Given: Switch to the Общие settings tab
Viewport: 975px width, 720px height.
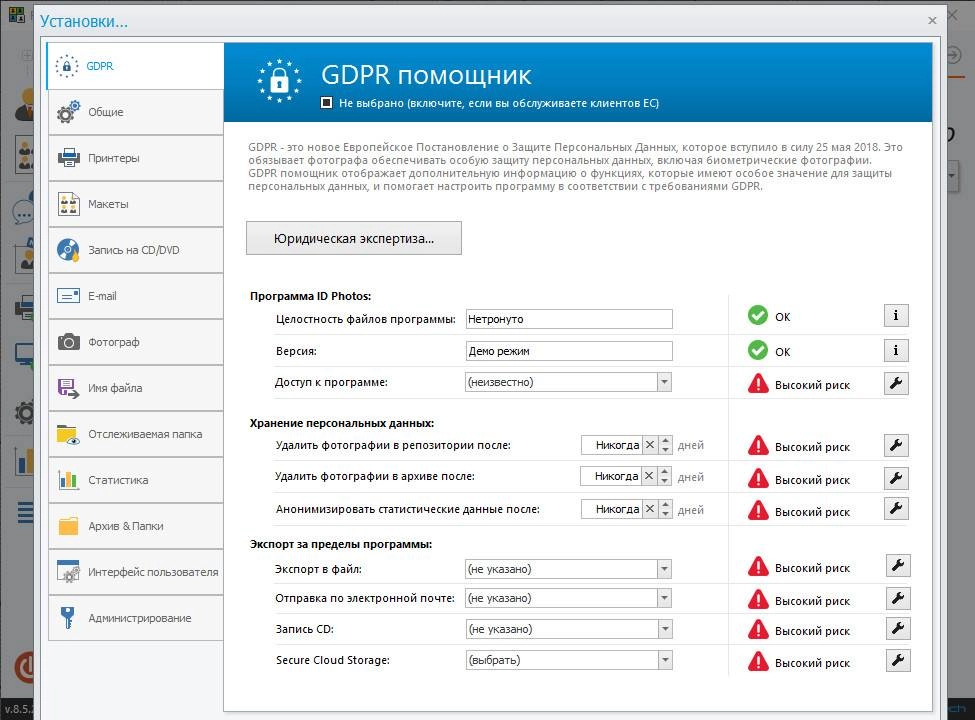Looking at the screenshot, I should pos(136,112).
